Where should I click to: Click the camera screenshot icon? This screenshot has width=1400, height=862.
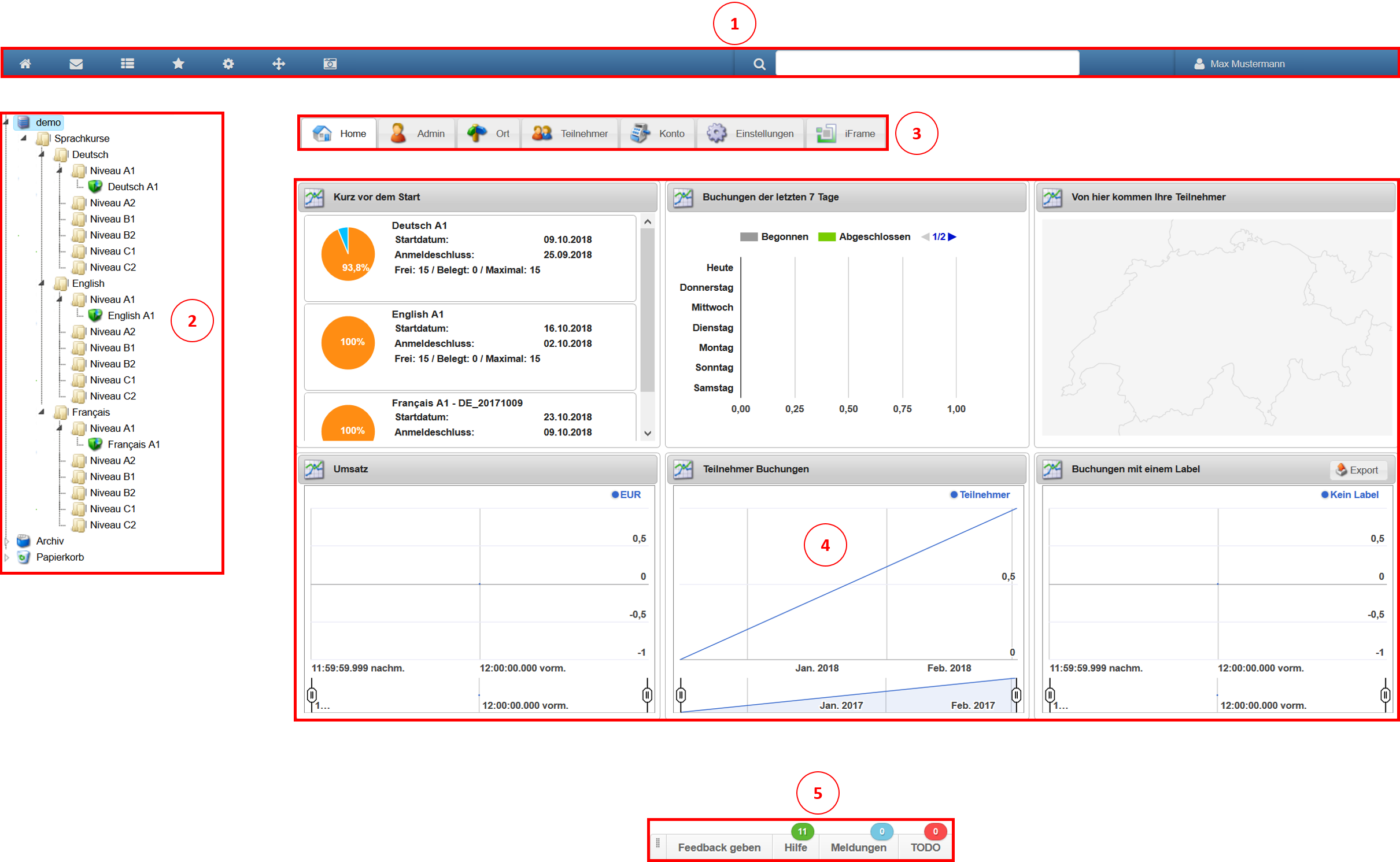coord(330,64)
